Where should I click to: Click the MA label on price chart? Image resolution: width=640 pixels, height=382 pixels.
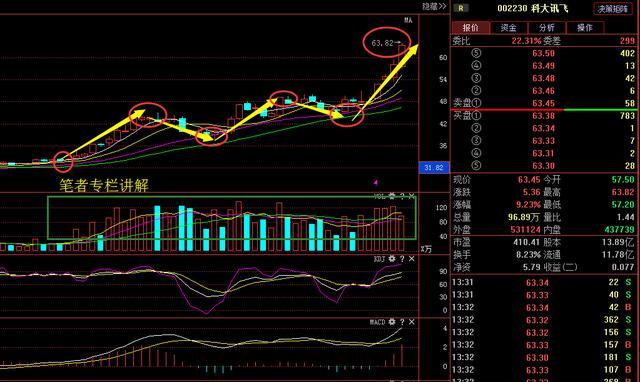click(408, 20)
